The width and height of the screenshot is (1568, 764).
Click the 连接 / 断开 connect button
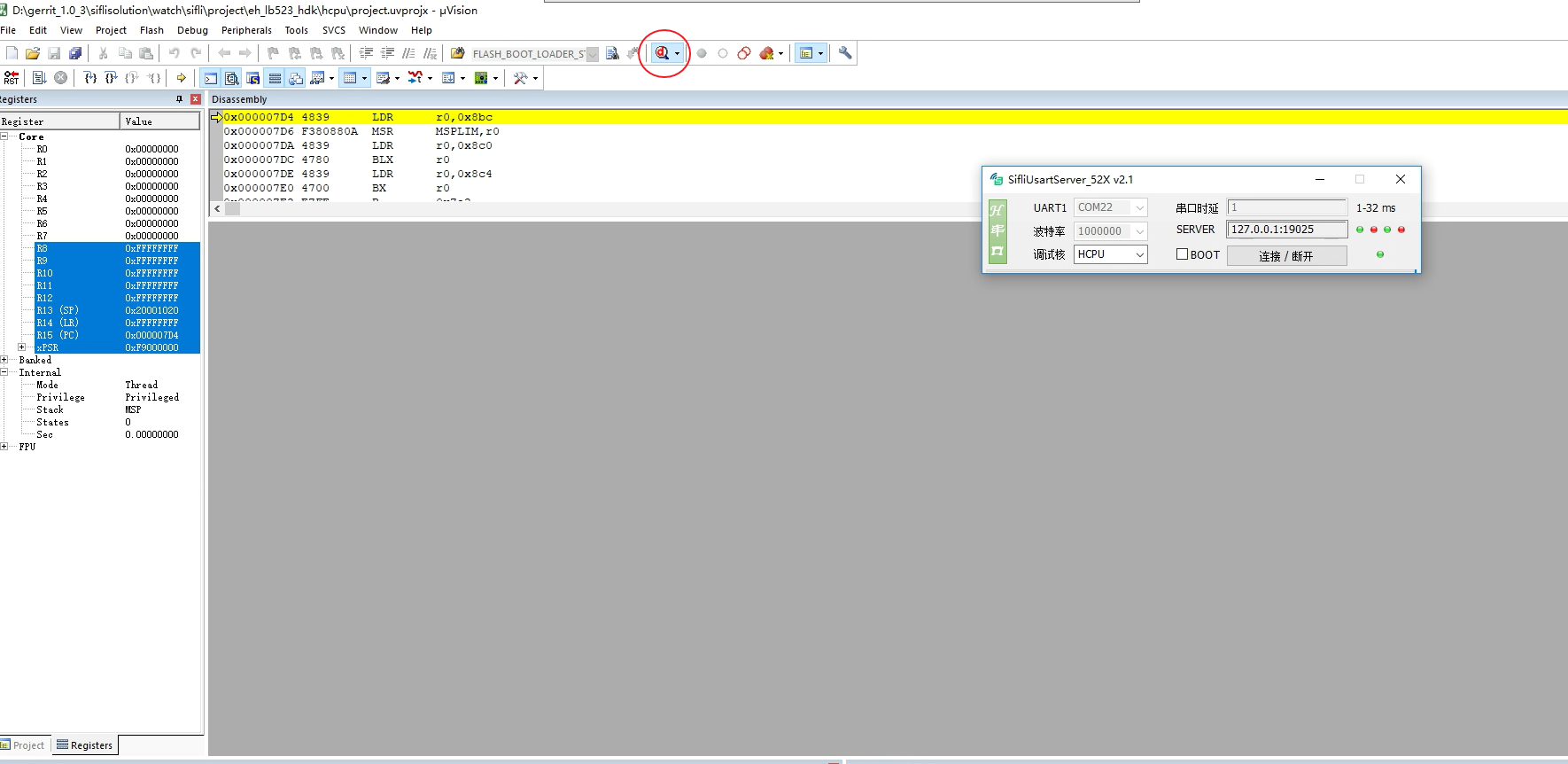tap(1286, 256)
